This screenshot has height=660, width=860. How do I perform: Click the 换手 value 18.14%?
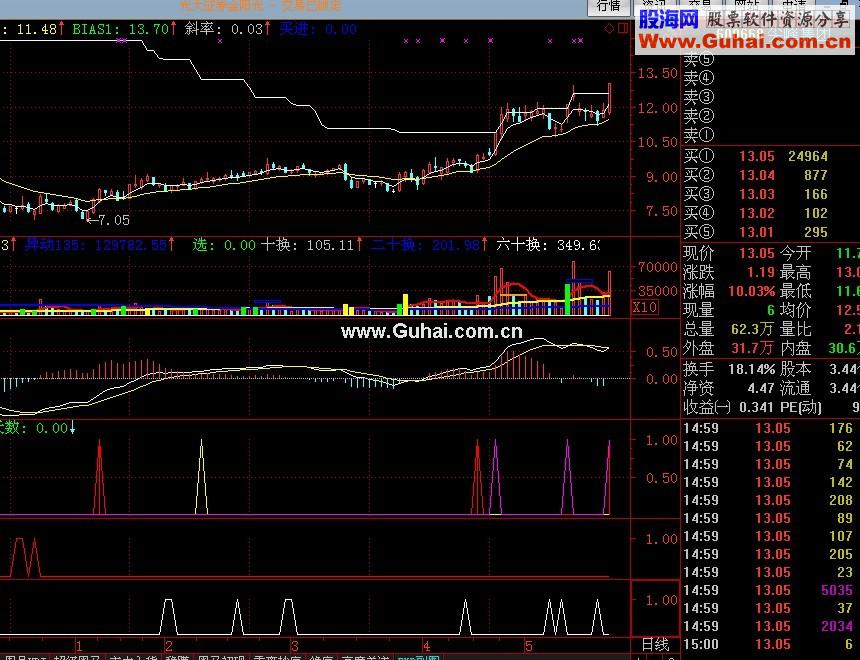tap(751, 369)
